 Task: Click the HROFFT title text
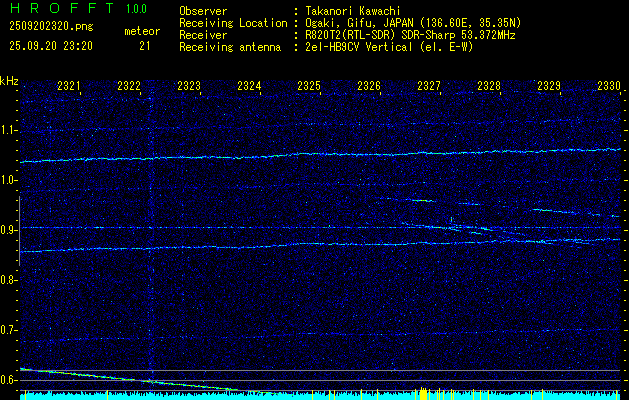62,8
